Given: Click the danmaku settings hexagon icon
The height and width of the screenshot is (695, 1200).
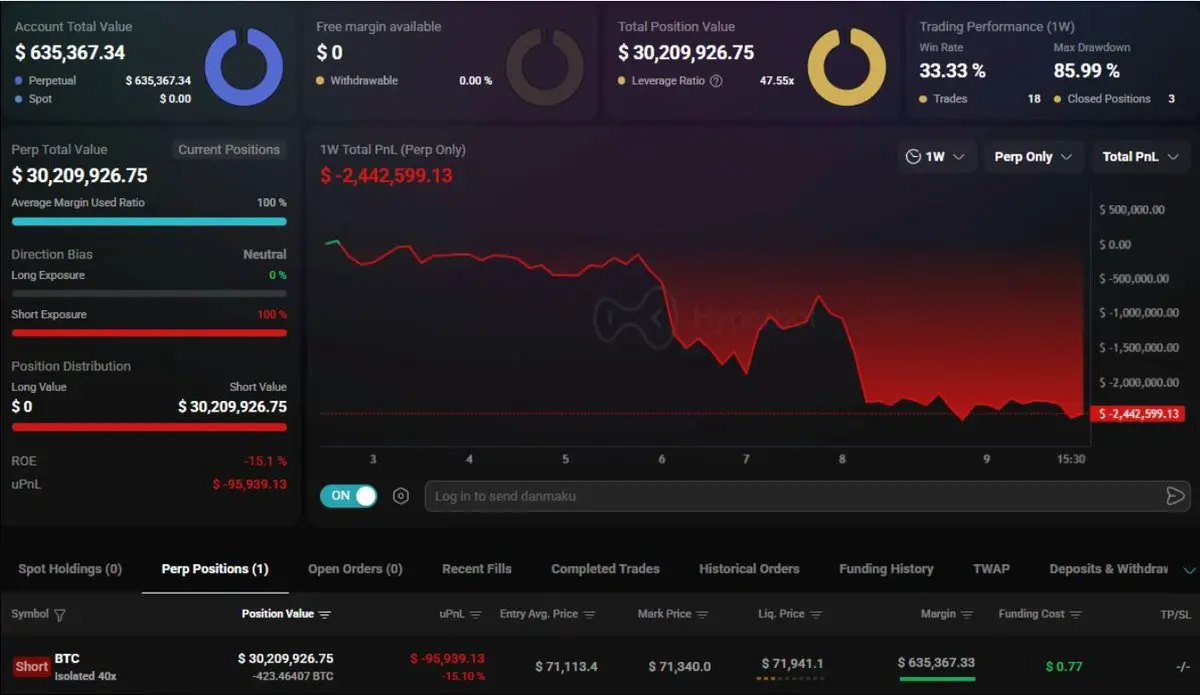Looking at the screenshot, I should pyautogui.click(x=401, y=496).
